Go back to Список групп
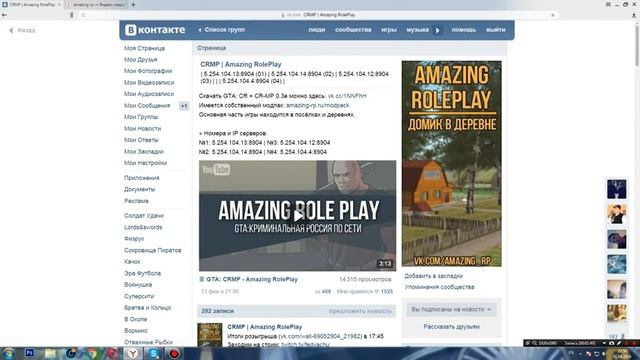 point(221,30)
